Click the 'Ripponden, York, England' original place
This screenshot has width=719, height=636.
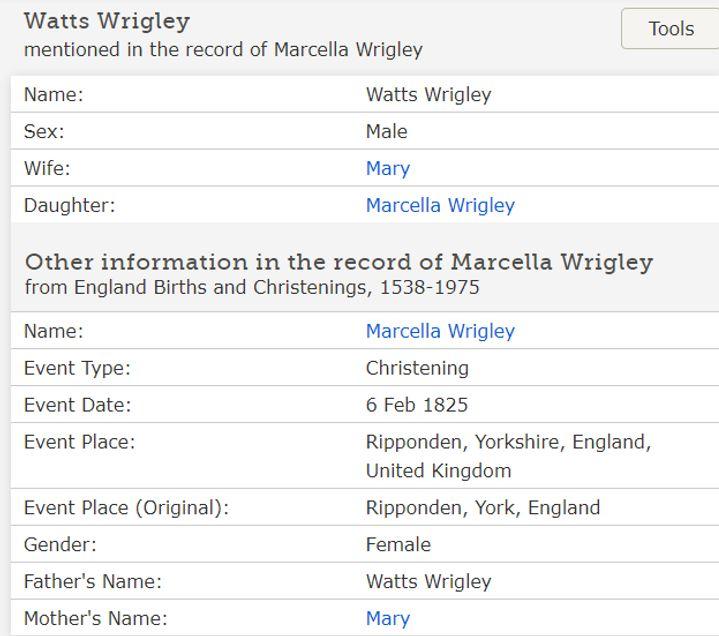(483, 508)
